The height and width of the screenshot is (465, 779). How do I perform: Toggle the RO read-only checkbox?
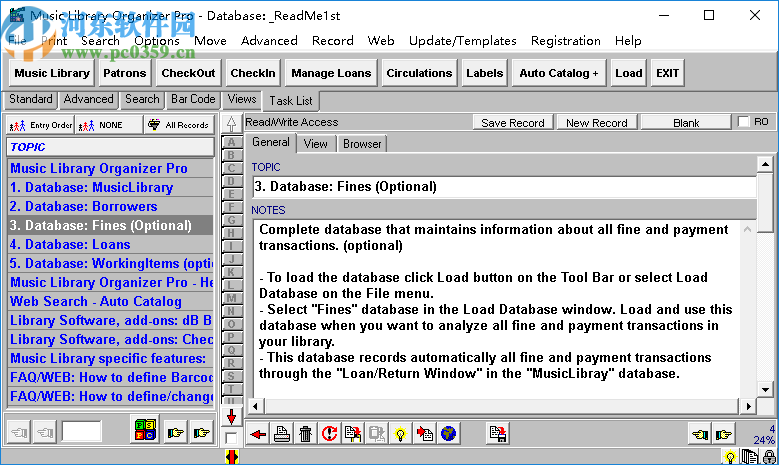click(744, 122)
